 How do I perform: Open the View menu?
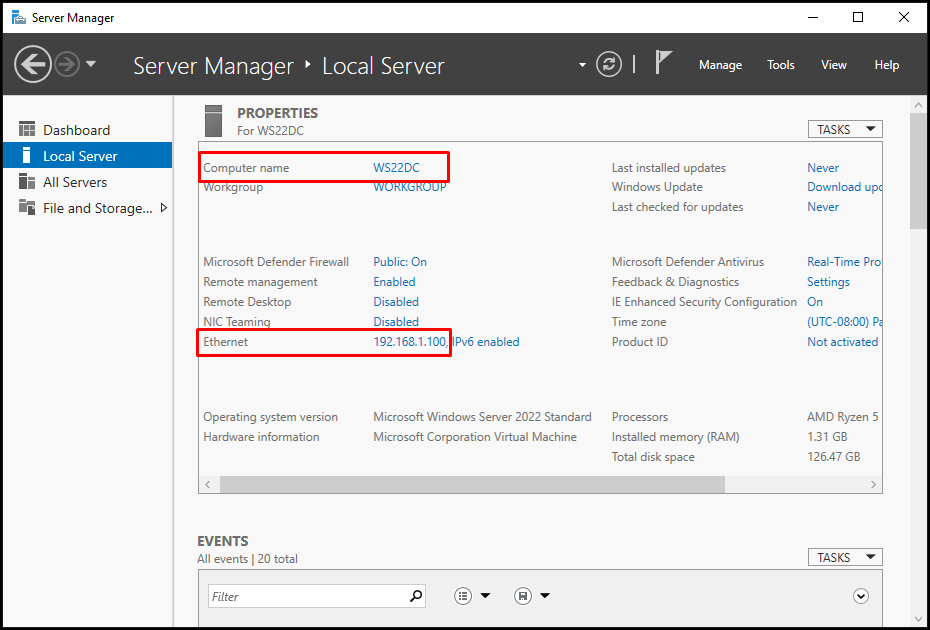coord(833,65)
